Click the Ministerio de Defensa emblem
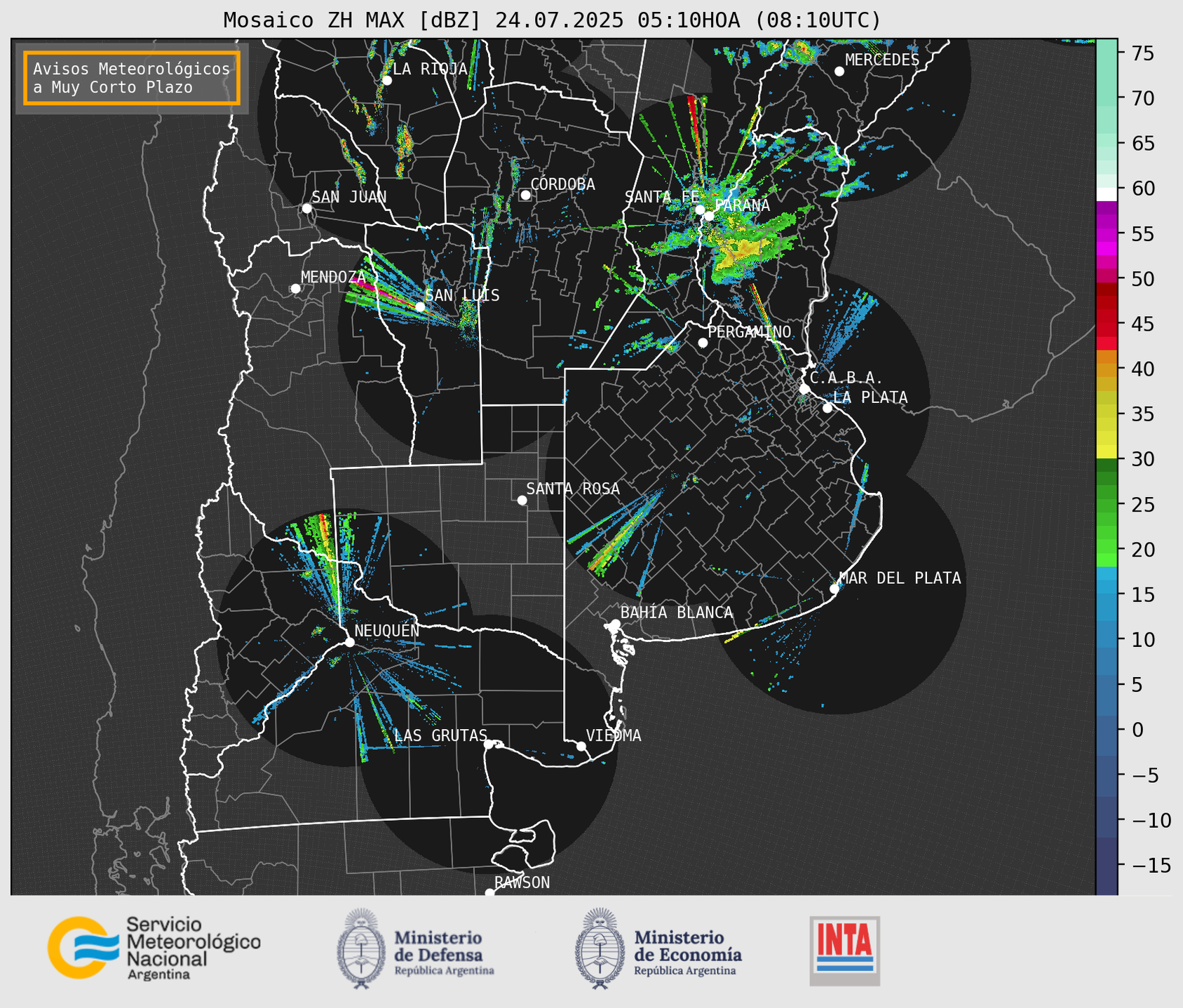 coord(360,949)
